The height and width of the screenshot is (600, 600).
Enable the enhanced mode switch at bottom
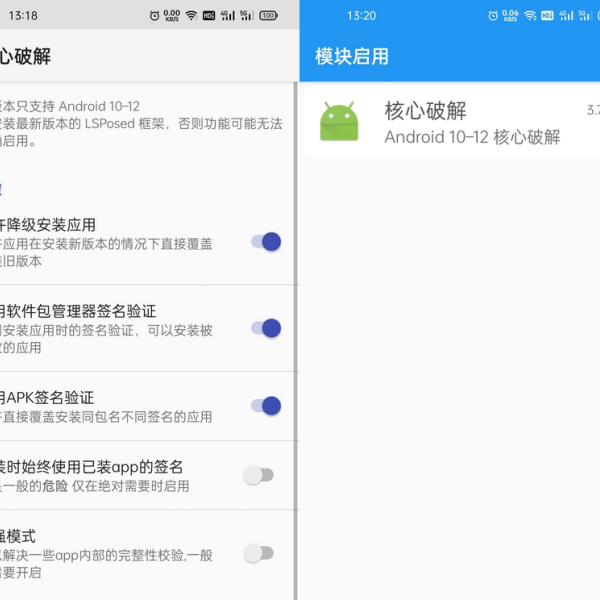coord(259,553)
